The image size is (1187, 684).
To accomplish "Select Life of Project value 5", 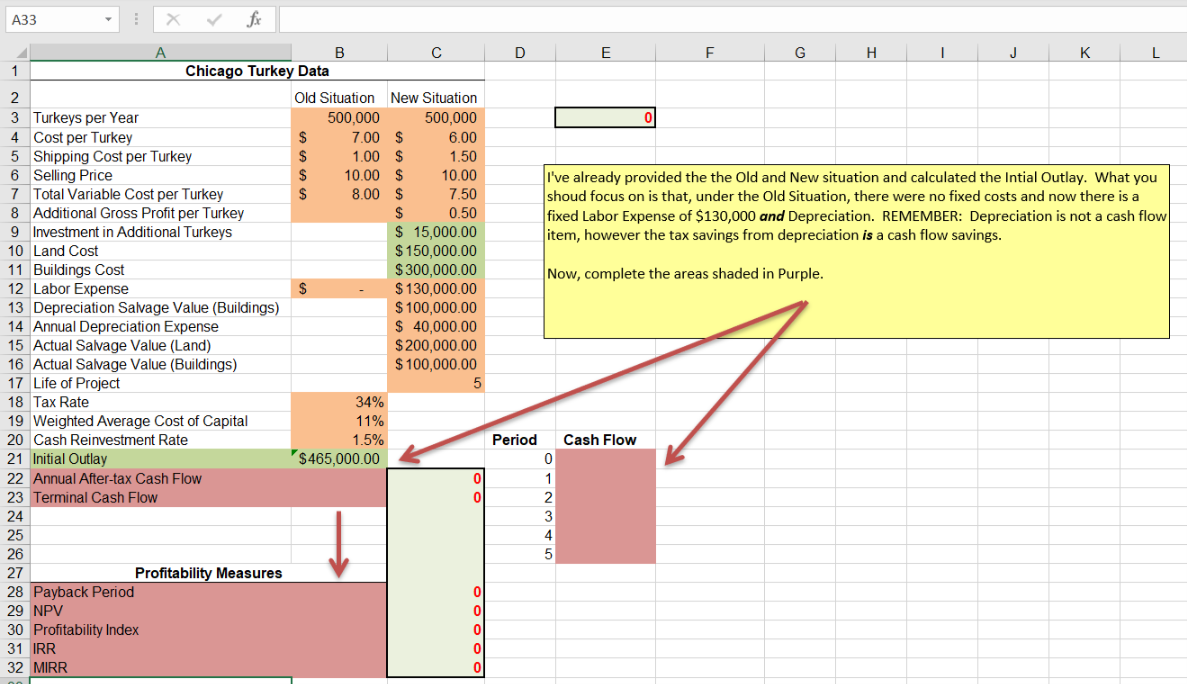I will [x=436, y=384].
